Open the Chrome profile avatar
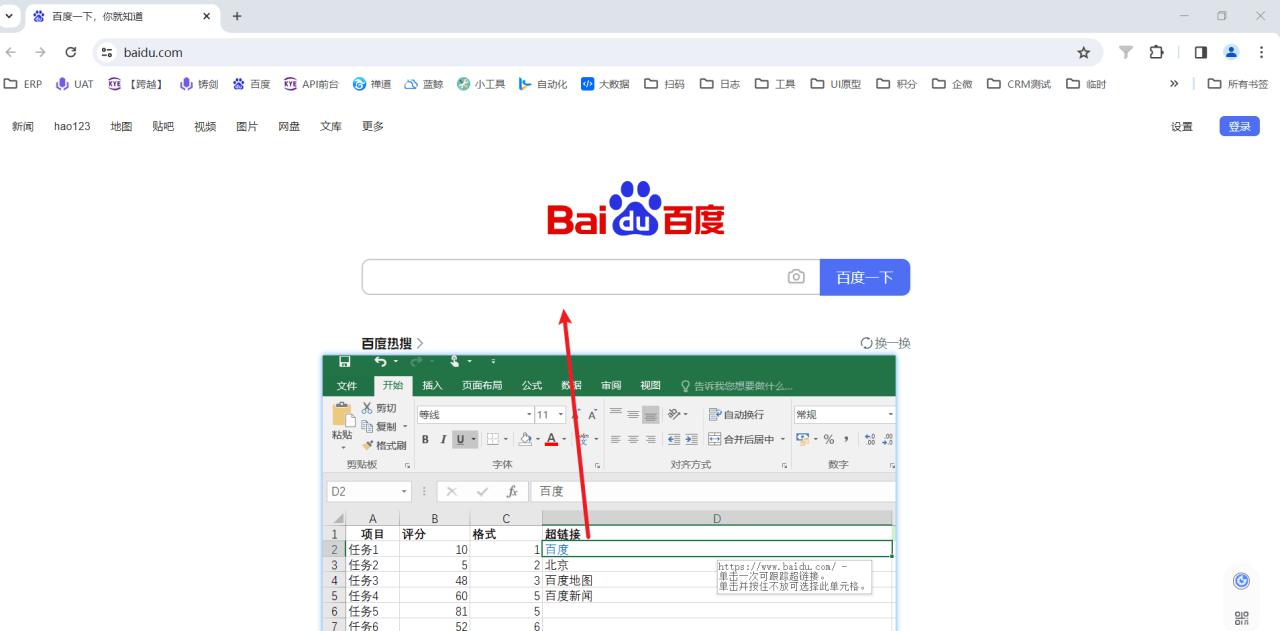The image size is (1280, 631). (x=1231, y=52)
